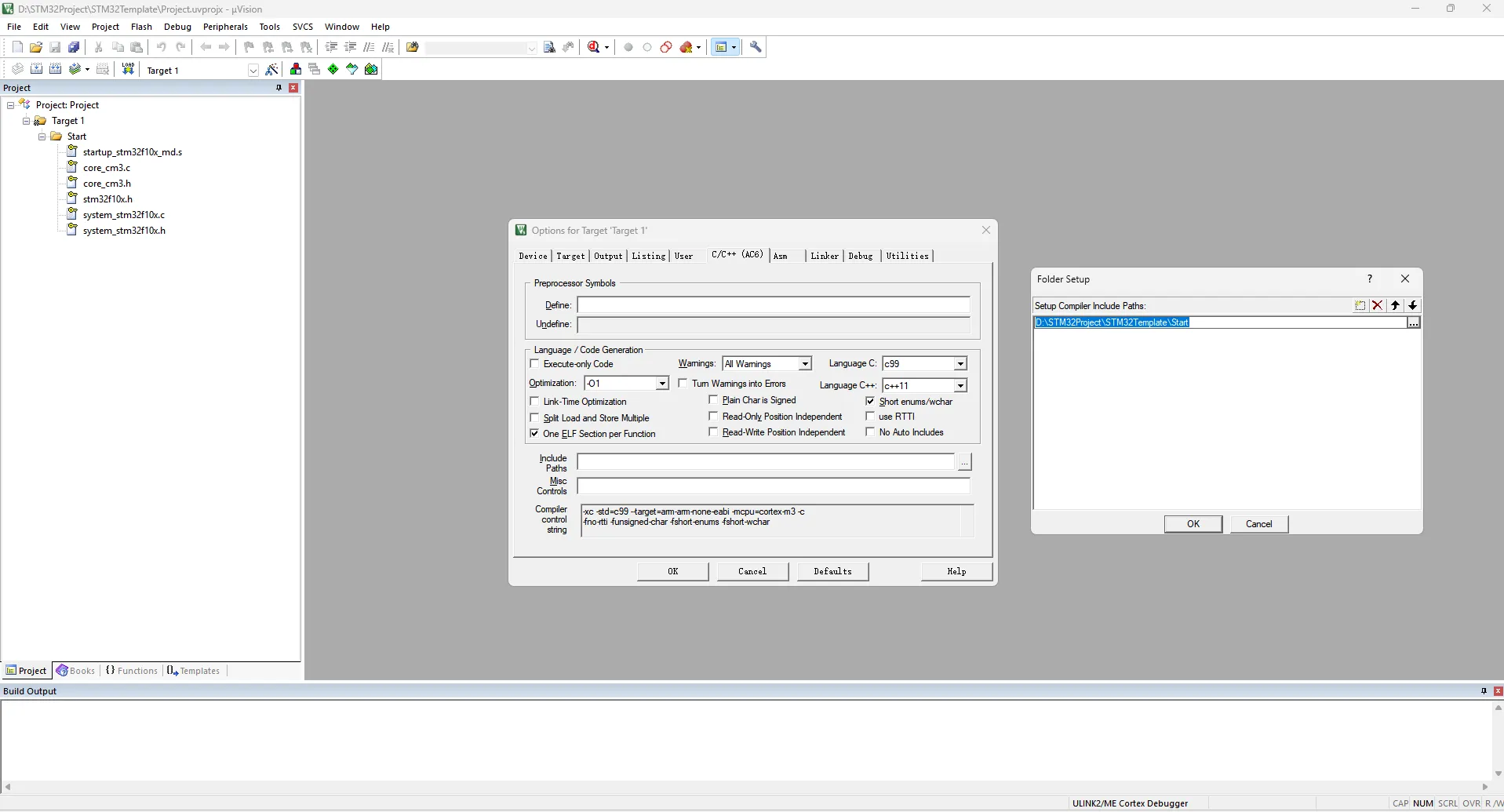Enable the Execute-only Code checkbox
The image size is (1504, 812).
[x=535, y=364]
